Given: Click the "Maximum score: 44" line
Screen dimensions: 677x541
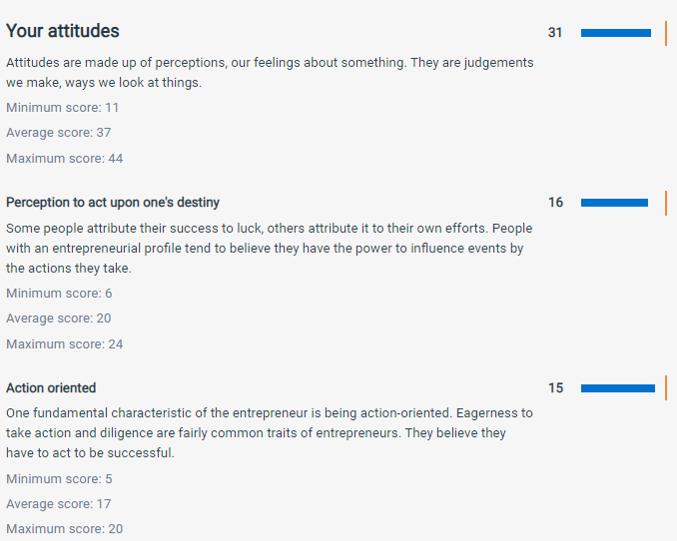Looking at the screenshot, I should tap(64, 158).
